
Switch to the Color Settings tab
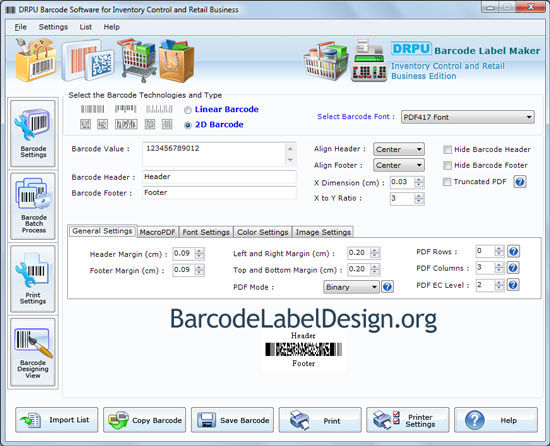tap(262, 232)
